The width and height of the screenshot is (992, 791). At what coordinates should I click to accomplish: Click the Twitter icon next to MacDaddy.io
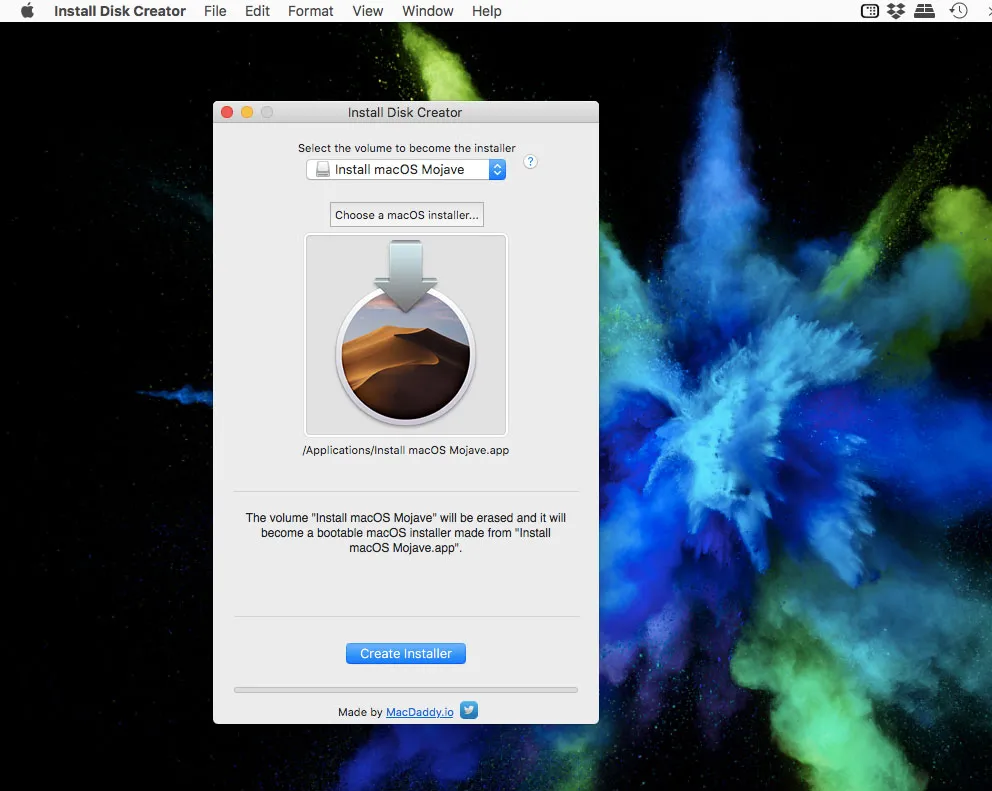coord(468,710)
